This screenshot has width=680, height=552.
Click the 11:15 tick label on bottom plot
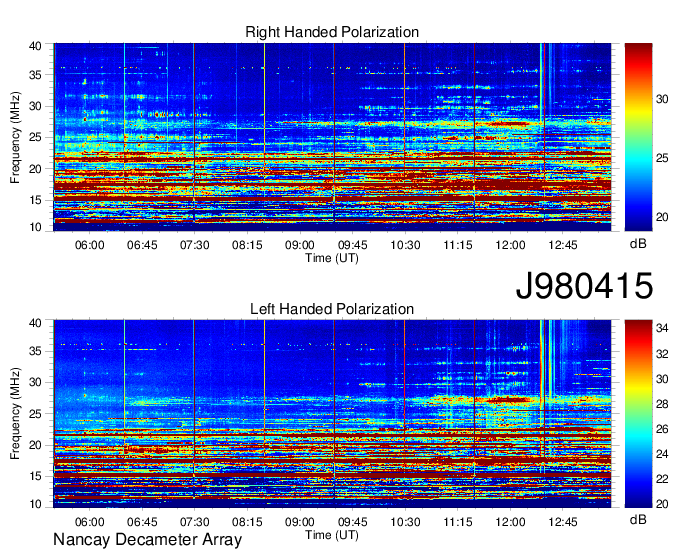[x=458, y=522]
